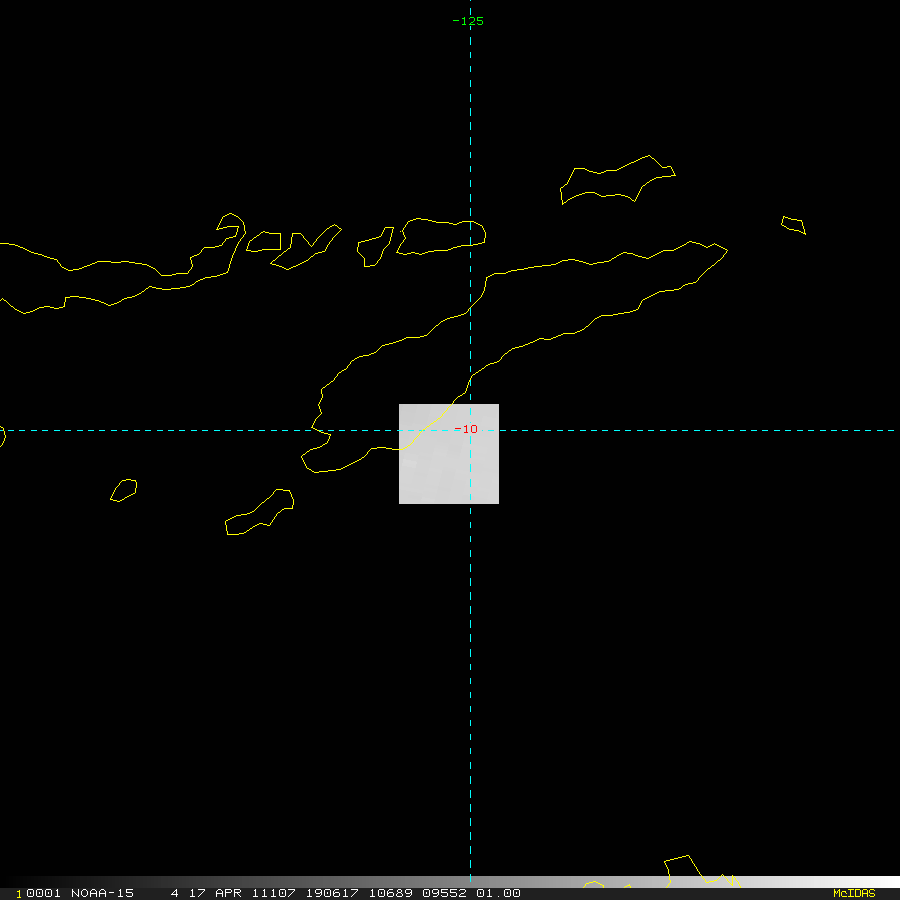
Task: Click the red -10 latitude label
Action: click(466, 430)
